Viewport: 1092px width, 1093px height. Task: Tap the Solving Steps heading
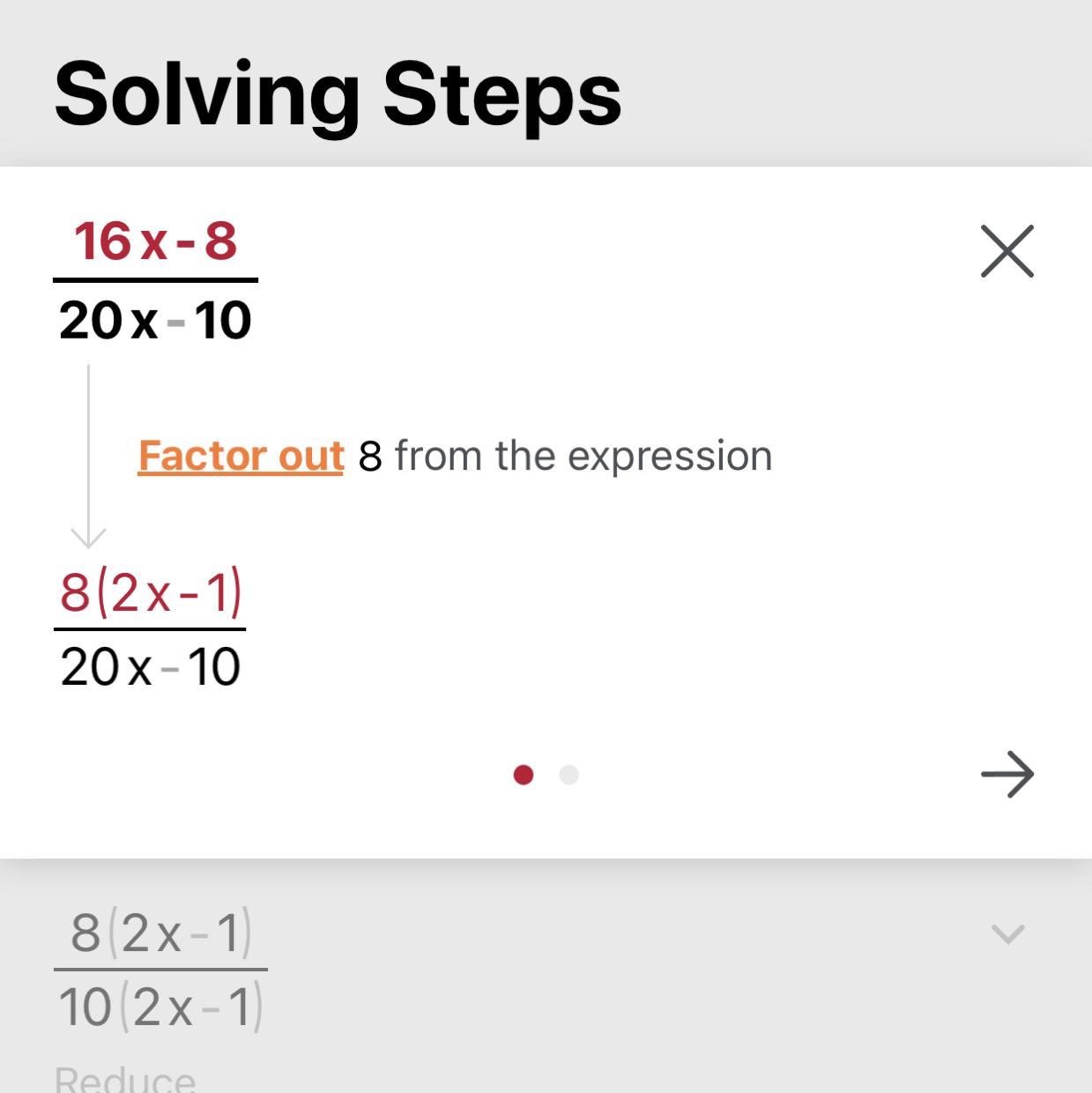(338, 94)
